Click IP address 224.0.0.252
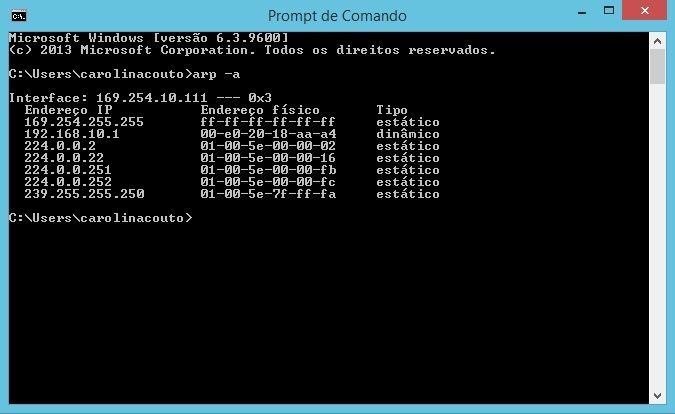This screenshot has width=675, height=414. [68, 182]
